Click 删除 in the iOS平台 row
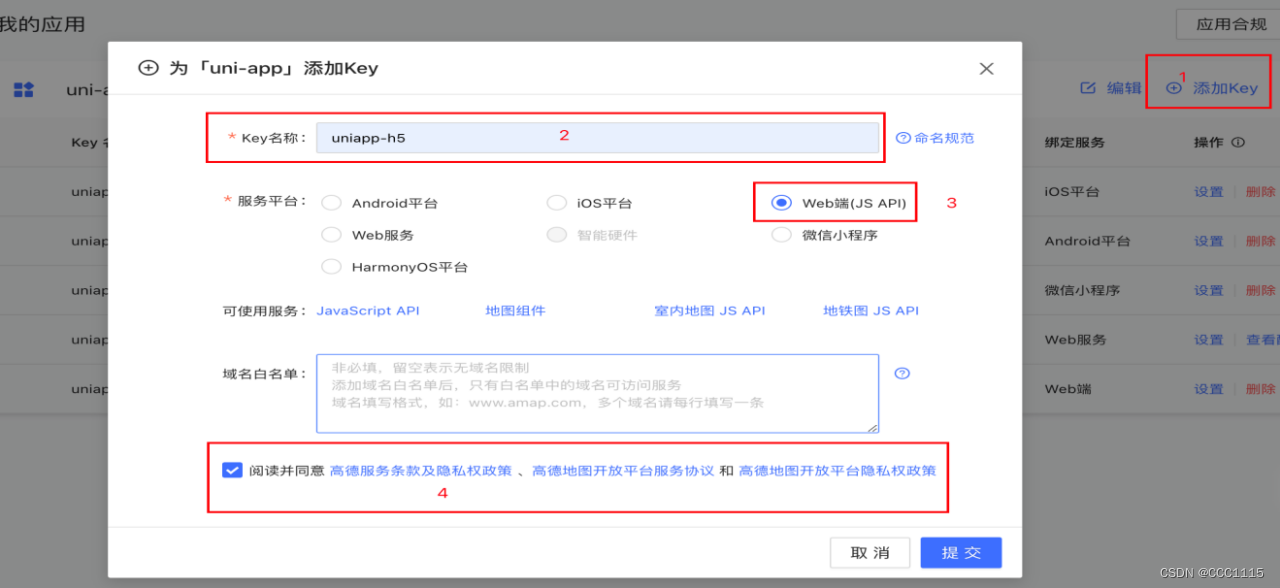 pos(1261,192)
